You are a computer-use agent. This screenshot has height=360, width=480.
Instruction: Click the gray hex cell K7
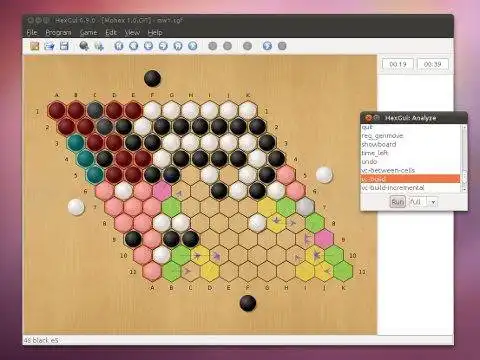(305, 207)
